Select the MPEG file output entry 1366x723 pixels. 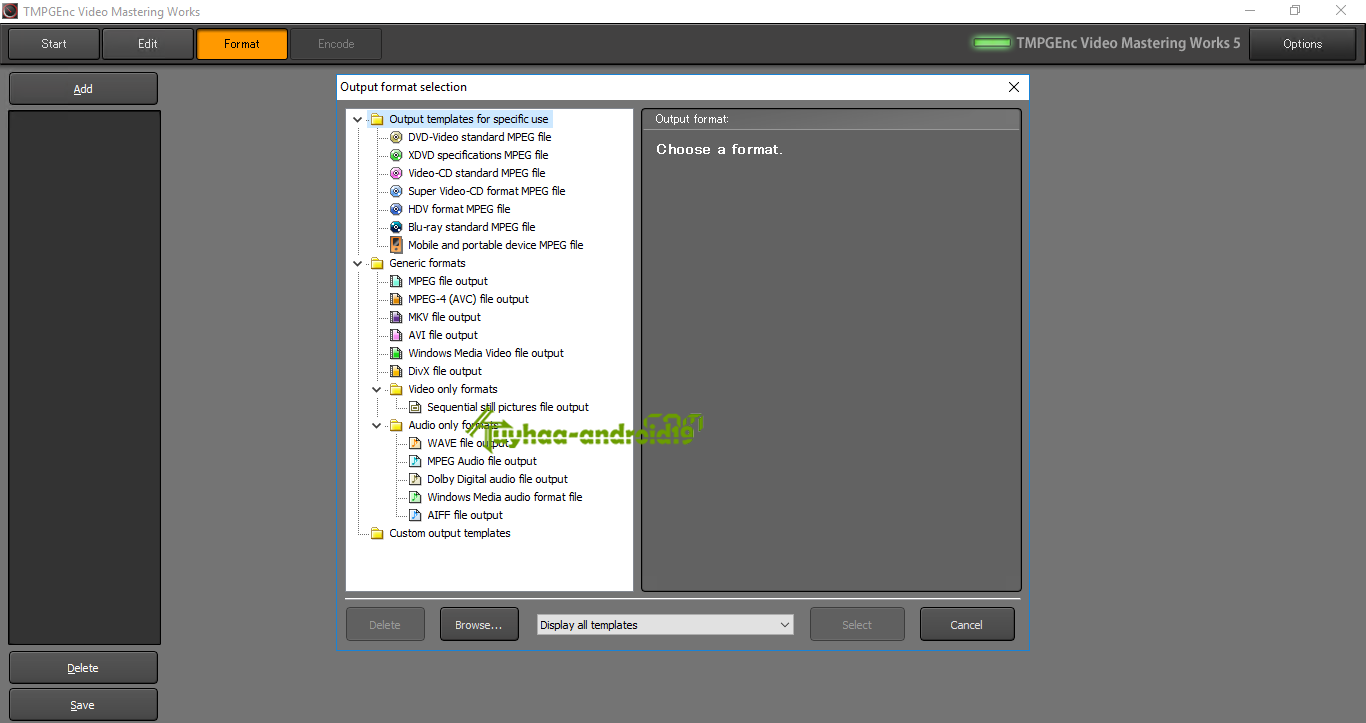448,281
